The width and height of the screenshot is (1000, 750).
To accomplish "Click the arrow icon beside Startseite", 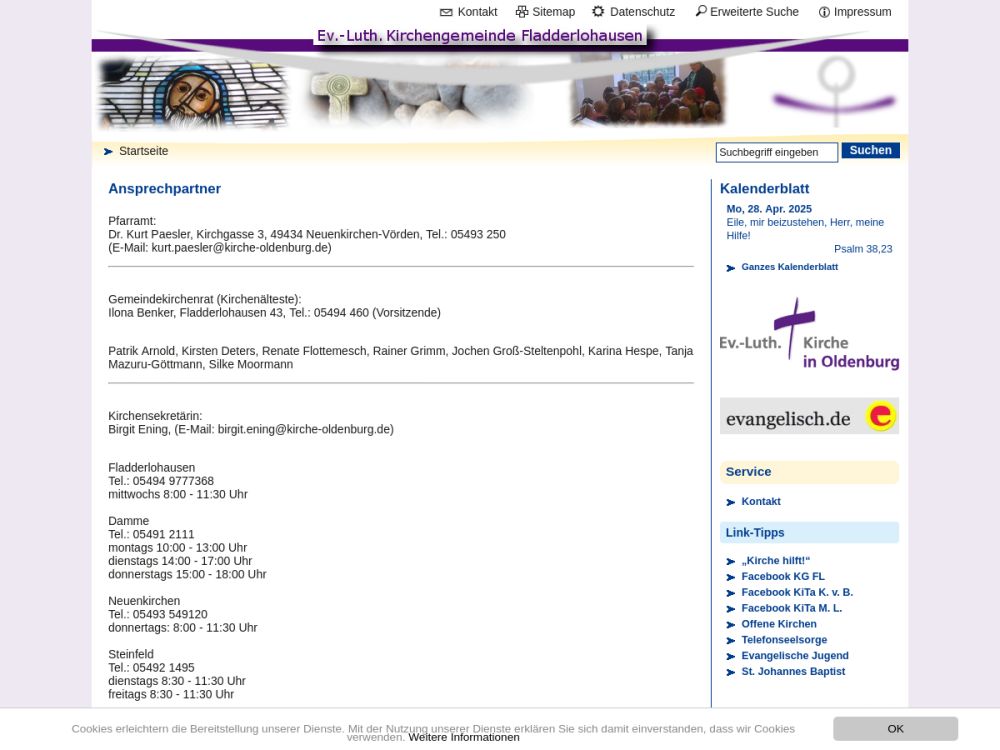I will click(x=108, y=152).
